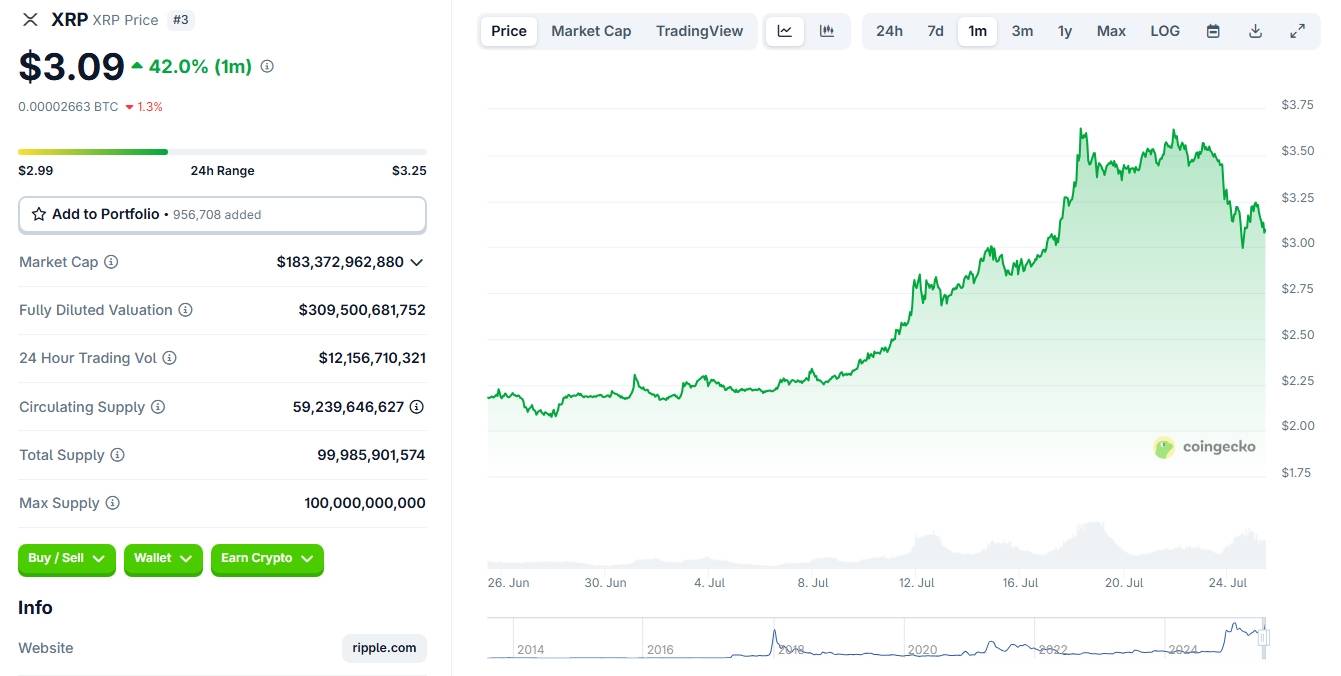Image resolution: width=1341 pixels, height=676 pixels.
Task: Click the XRP logo icon
Action: pyautogui.click(x=30, y=19)
